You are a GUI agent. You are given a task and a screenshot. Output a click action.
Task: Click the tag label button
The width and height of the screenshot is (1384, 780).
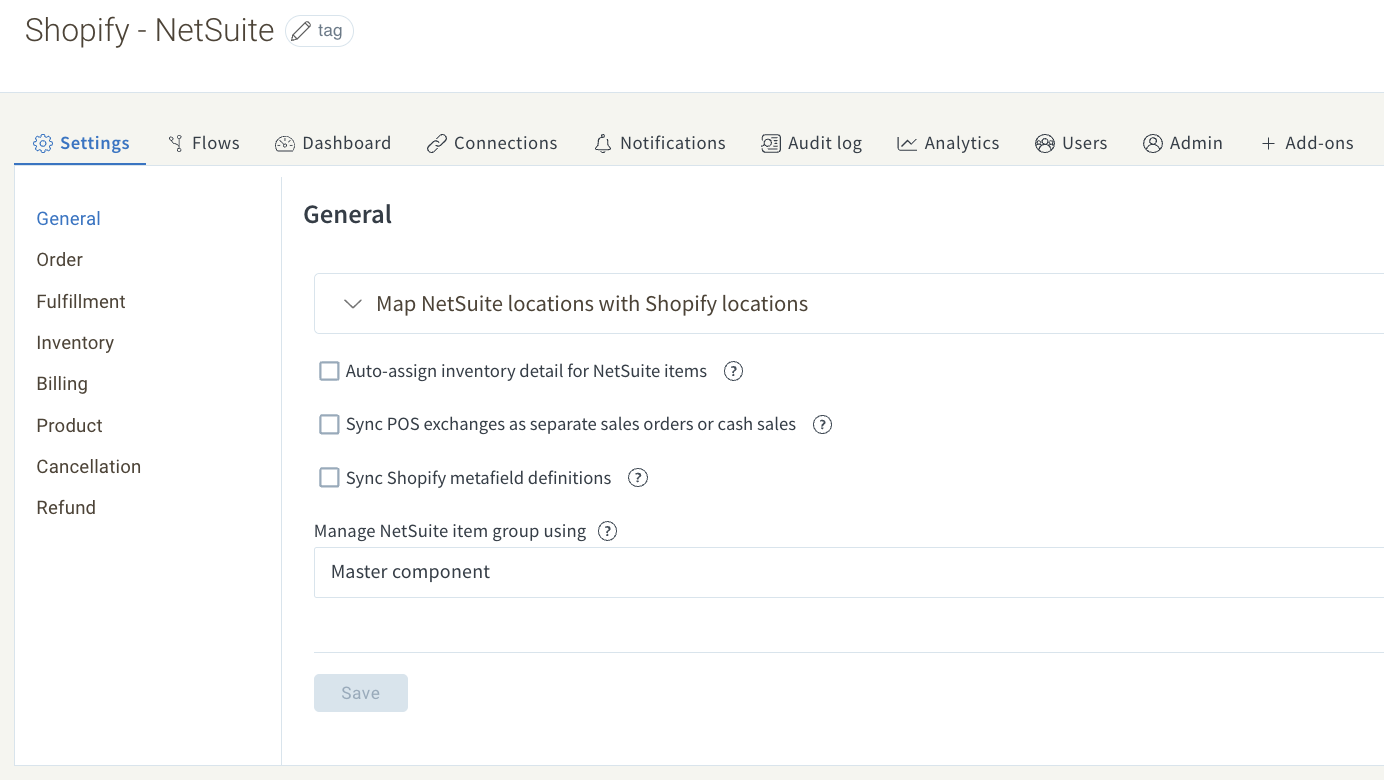point(320,31)
